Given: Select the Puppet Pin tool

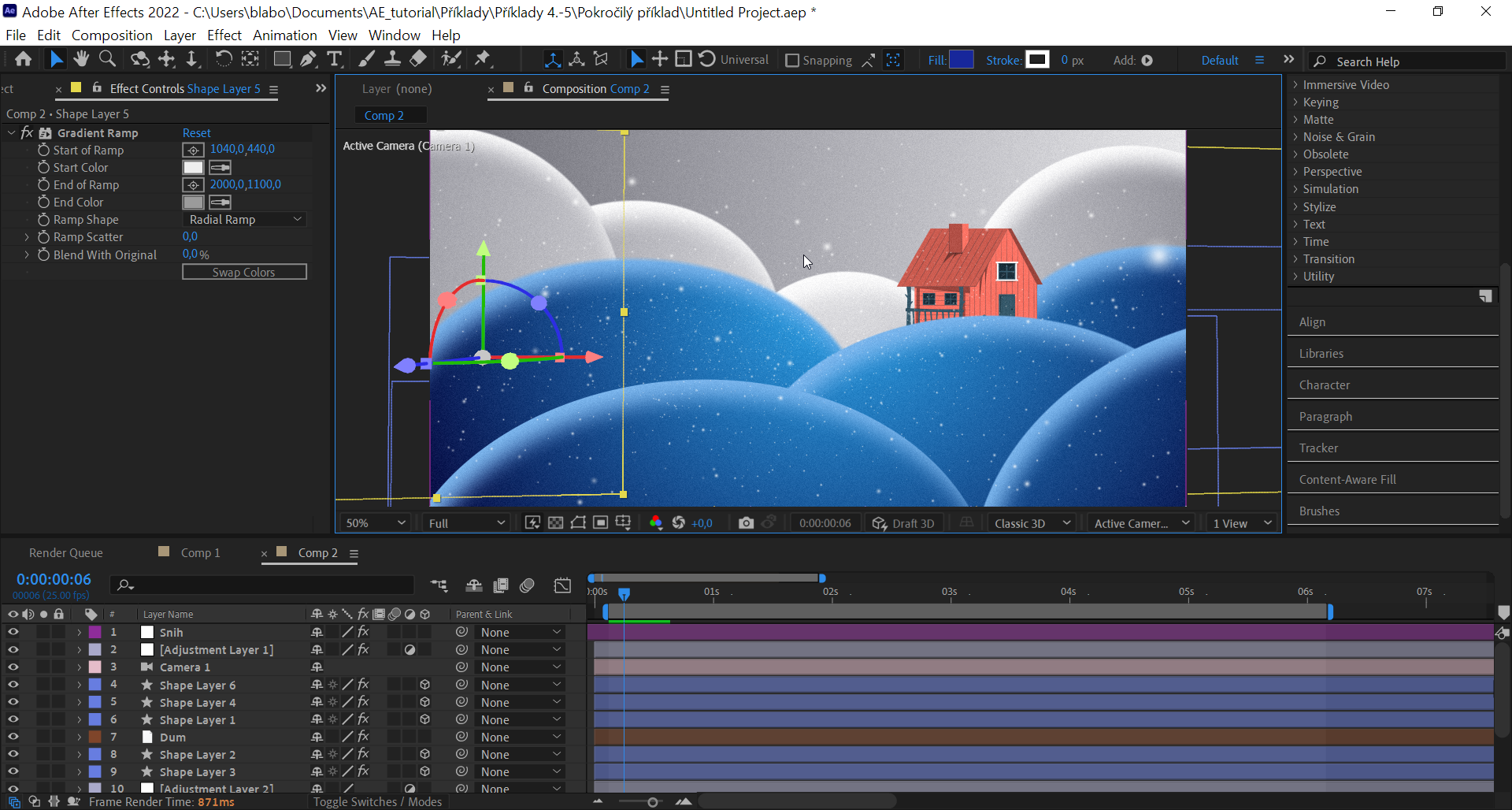Looking at the screenshot, I should tap(483, 59).
